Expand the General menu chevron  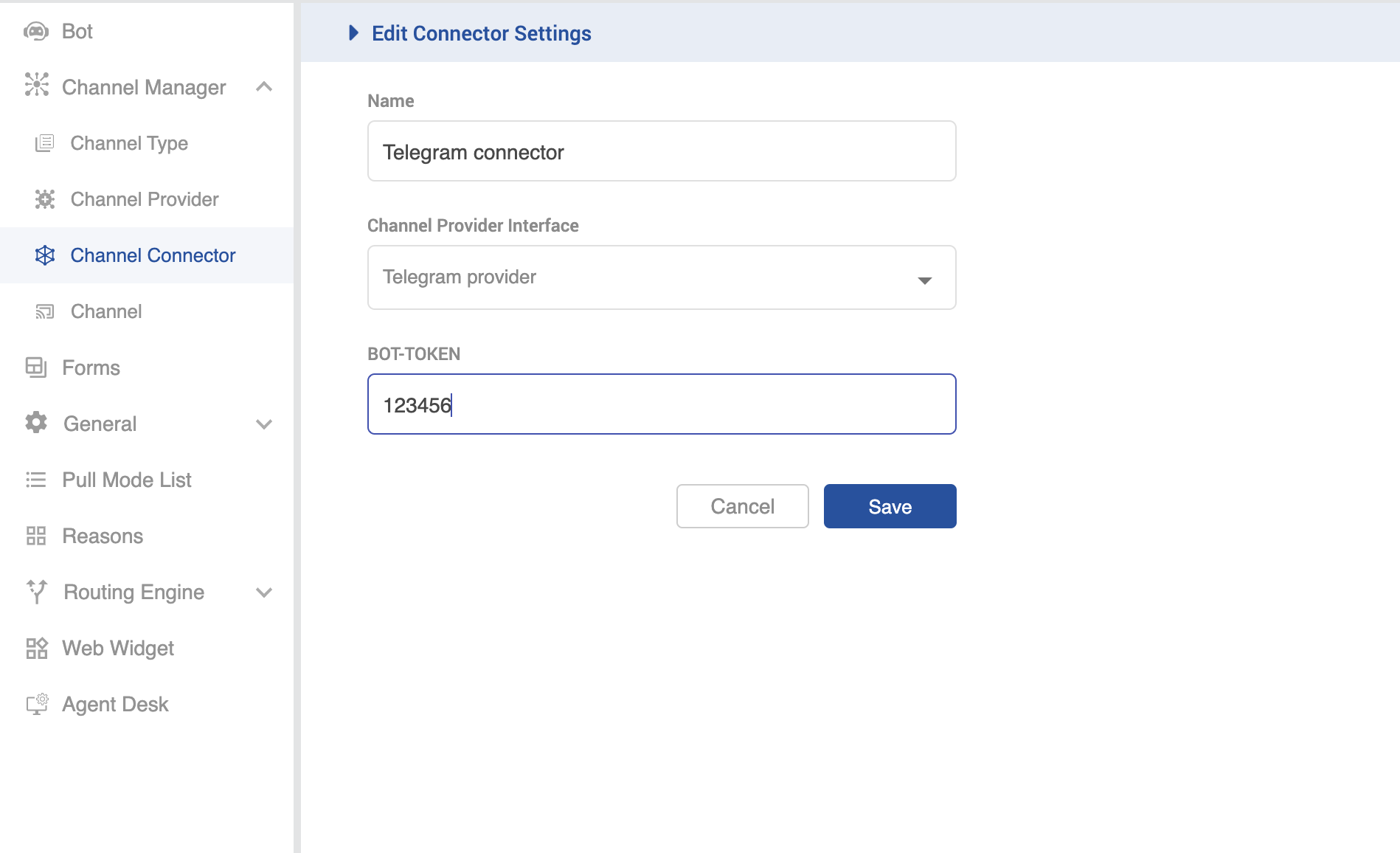point(264,424)
